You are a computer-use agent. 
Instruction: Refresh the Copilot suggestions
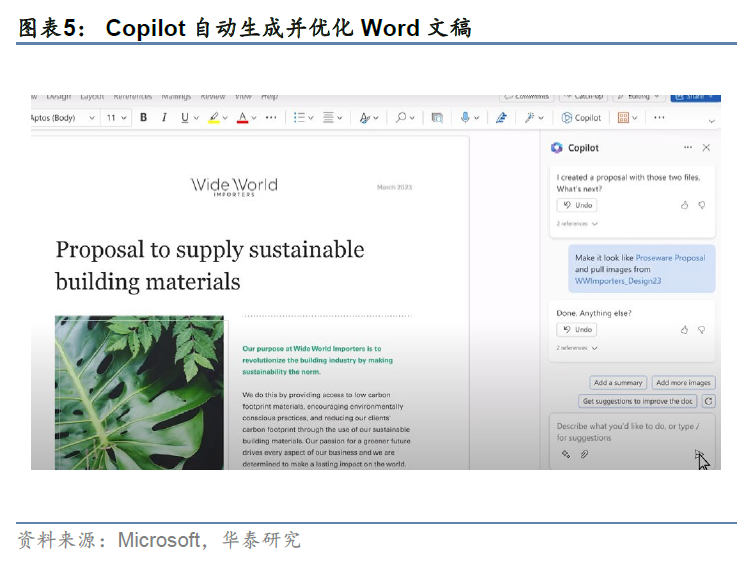pos(708,401)
